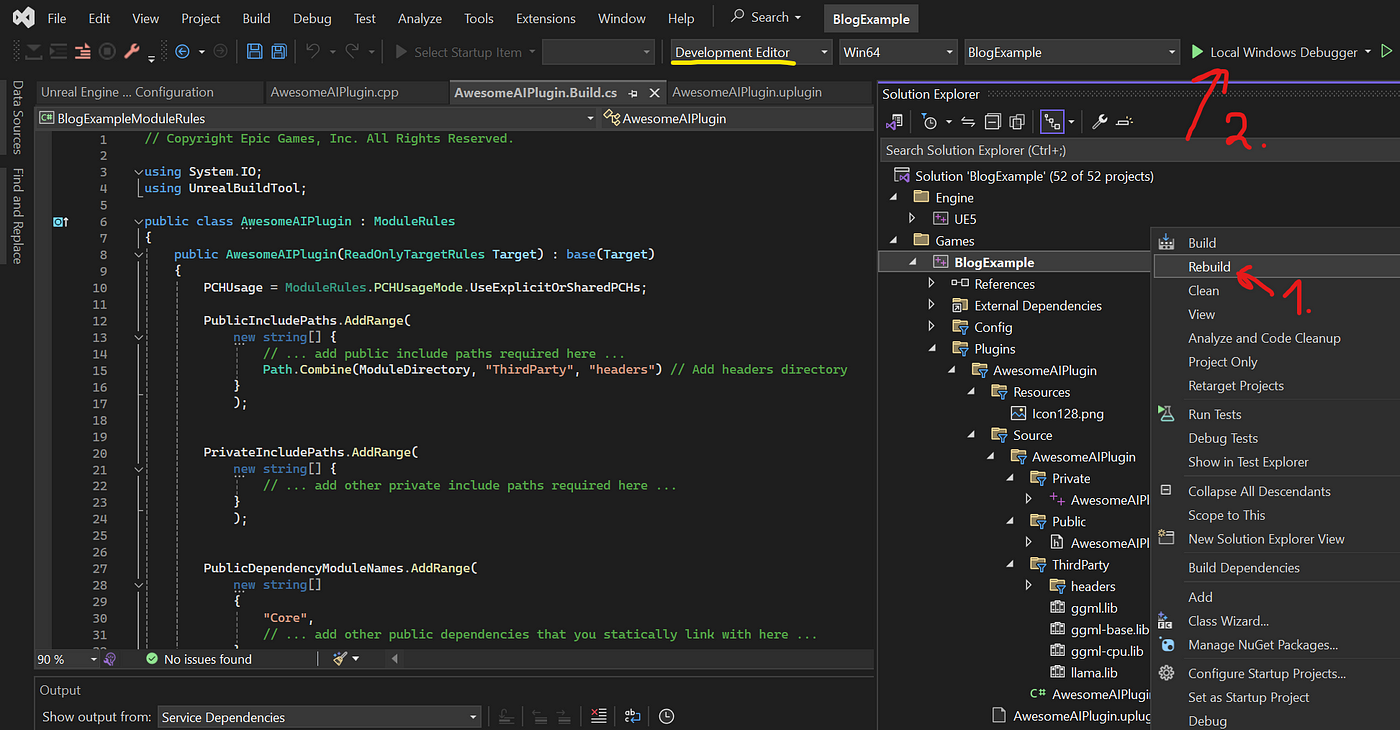Image resolution: width=1400 pixels, height=730 pixels.
Task: Click the Visual Studio logo icon
Action: pyautogui.click(x=23, y=18)
